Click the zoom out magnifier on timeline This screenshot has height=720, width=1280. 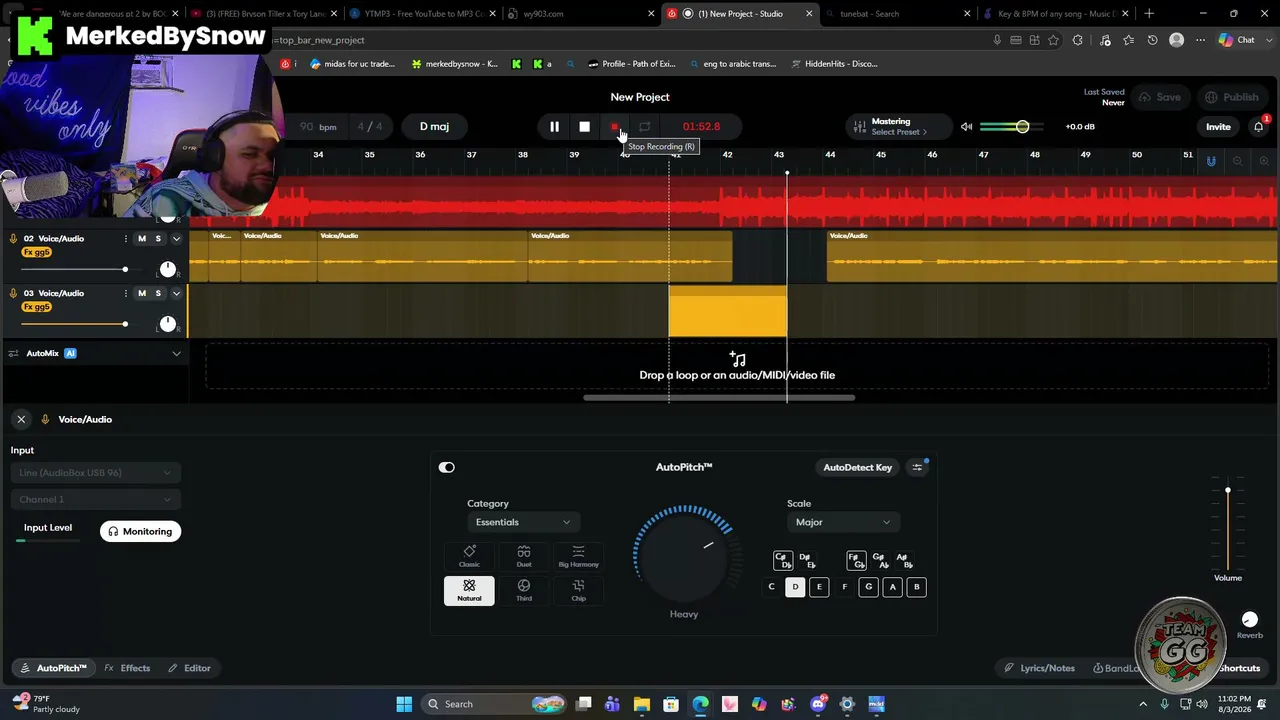click(1238, 161)
